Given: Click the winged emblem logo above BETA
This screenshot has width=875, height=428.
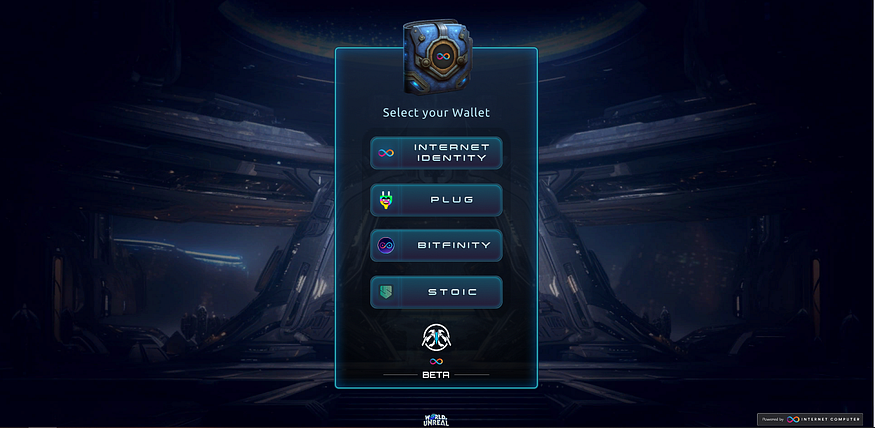Looking at the screenshot, I should [x=436, y=338].
